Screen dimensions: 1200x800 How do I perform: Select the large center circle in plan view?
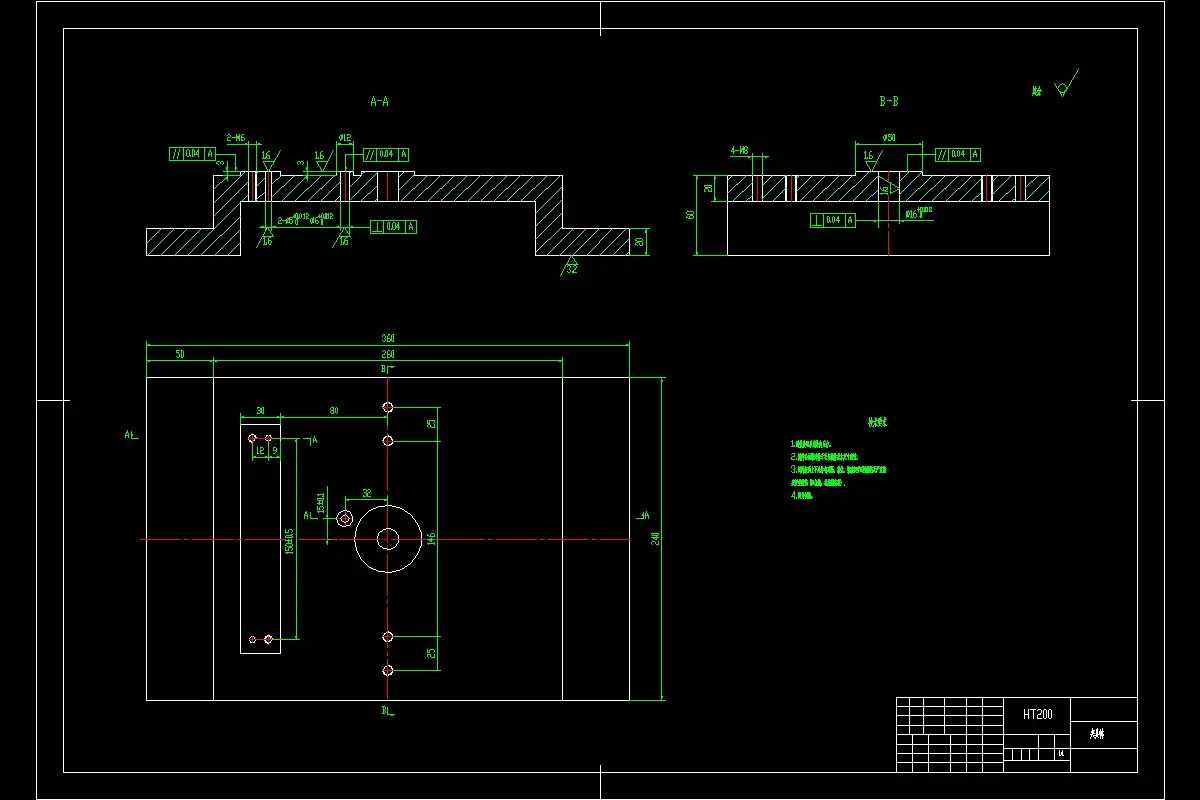point(387,539)
